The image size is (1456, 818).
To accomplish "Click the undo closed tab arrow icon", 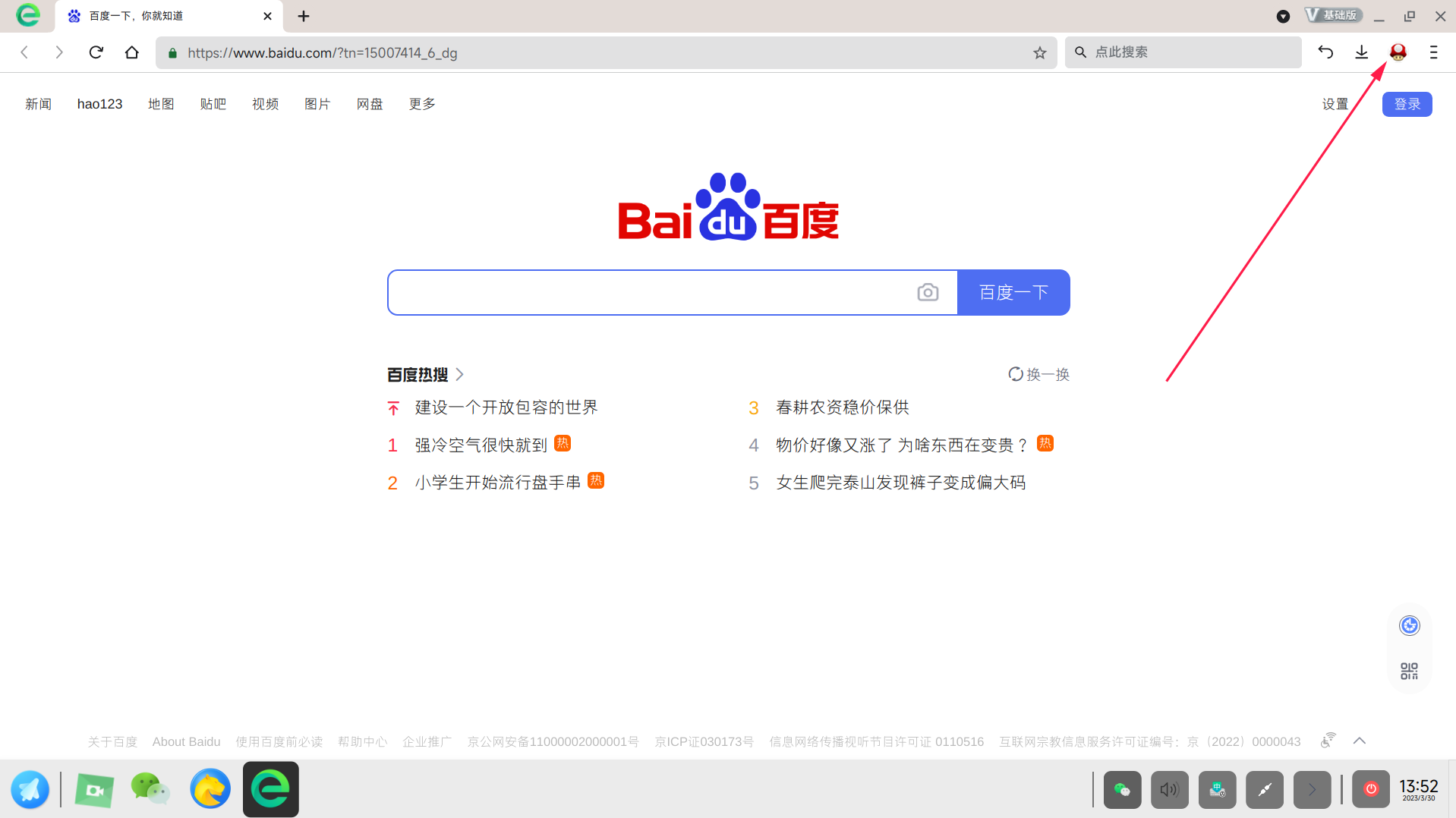I will [x=1325, y=52].
